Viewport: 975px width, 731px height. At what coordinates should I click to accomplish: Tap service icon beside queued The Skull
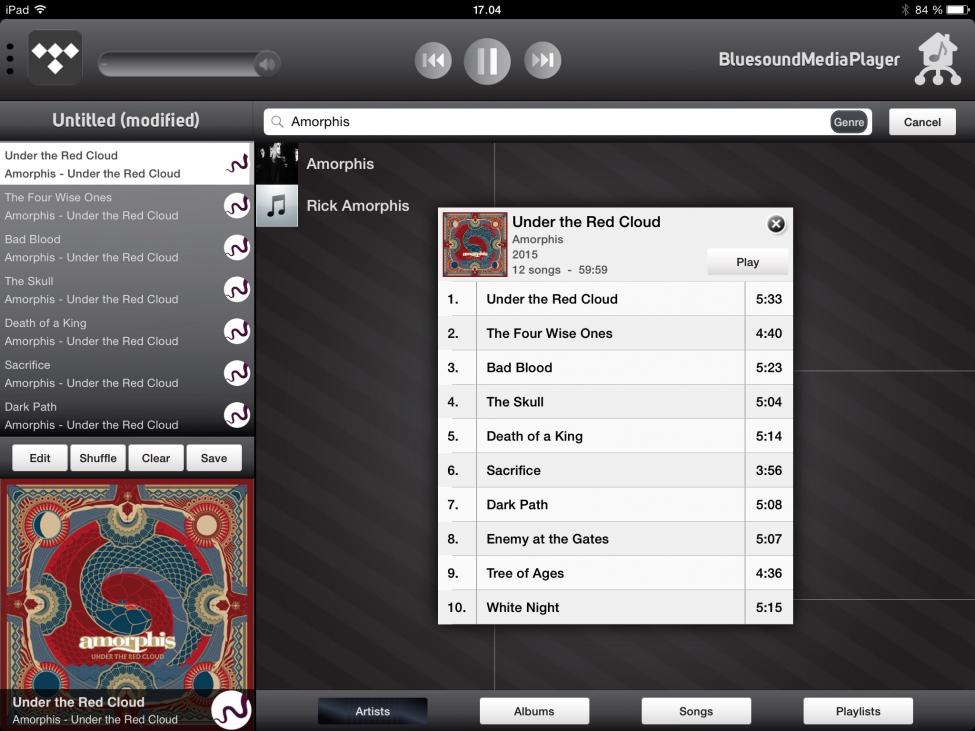click(x=237, y=290)
